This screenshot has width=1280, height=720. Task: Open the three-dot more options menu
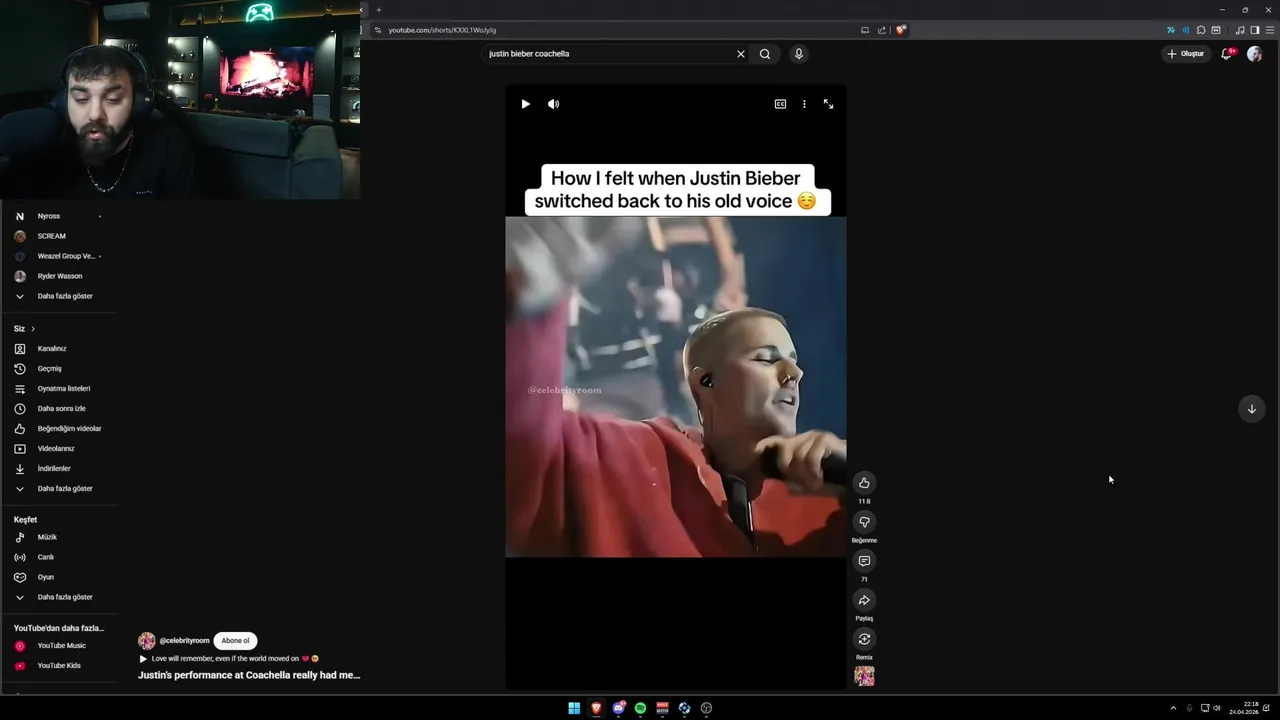tap(804, 104)
